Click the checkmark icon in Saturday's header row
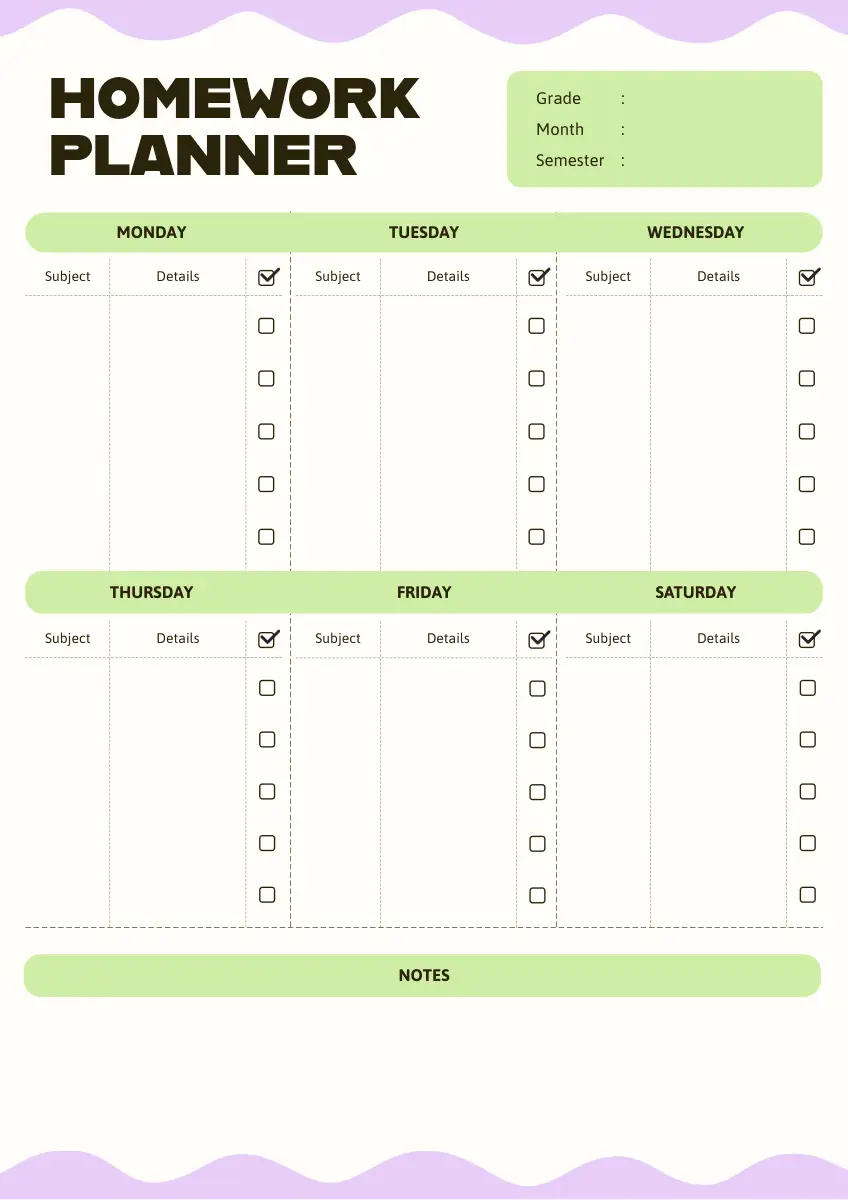The width and height of the screenshot is (848, 1200). click(808, 639)
